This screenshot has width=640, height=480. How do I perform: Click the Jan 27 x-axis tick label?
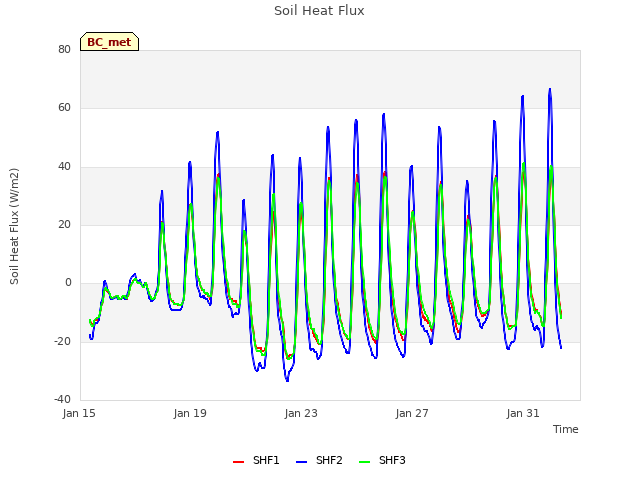point(412,413)
